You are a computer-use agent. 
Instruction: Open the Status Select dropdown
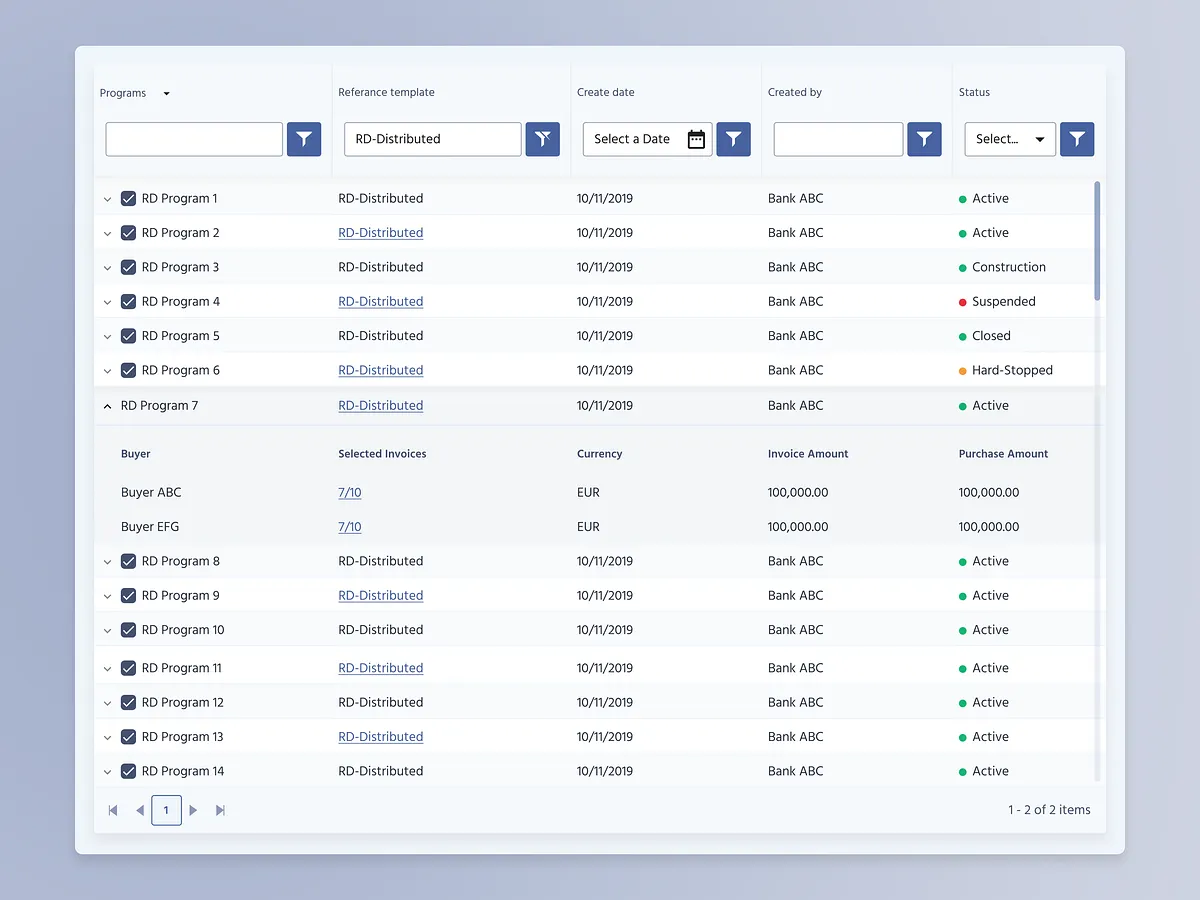(x=1009, y=139)
